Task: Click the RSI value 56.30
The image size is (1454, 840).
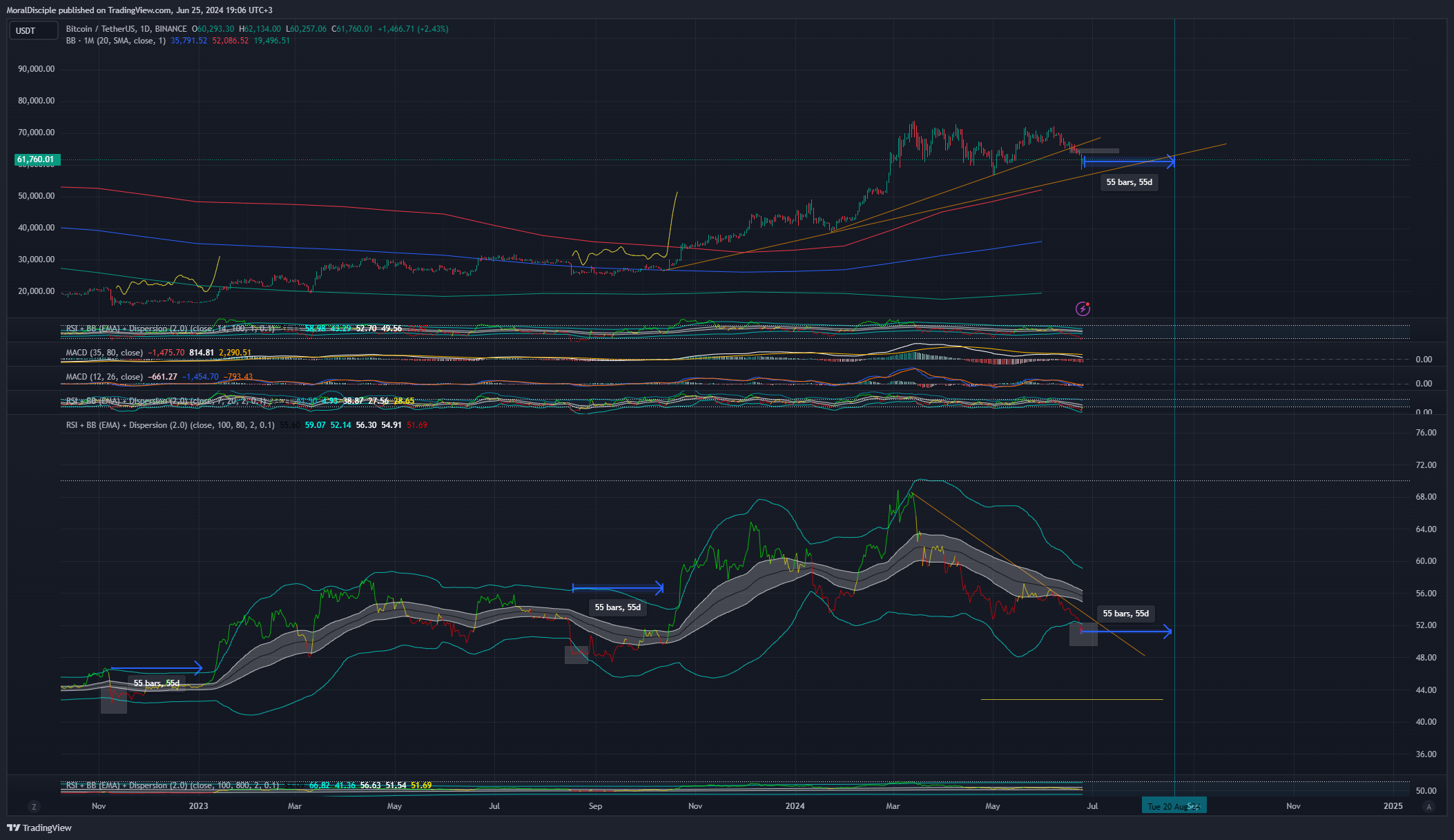Action: point(366,425)
